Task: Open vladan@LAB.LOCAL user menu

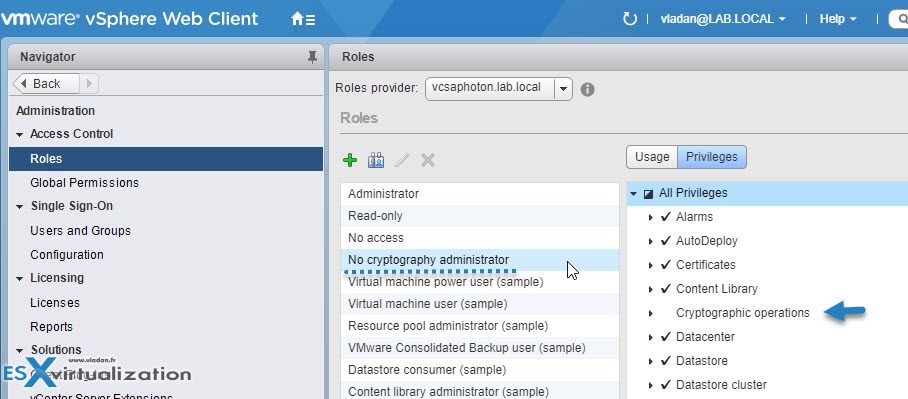Action: point(723,19)
